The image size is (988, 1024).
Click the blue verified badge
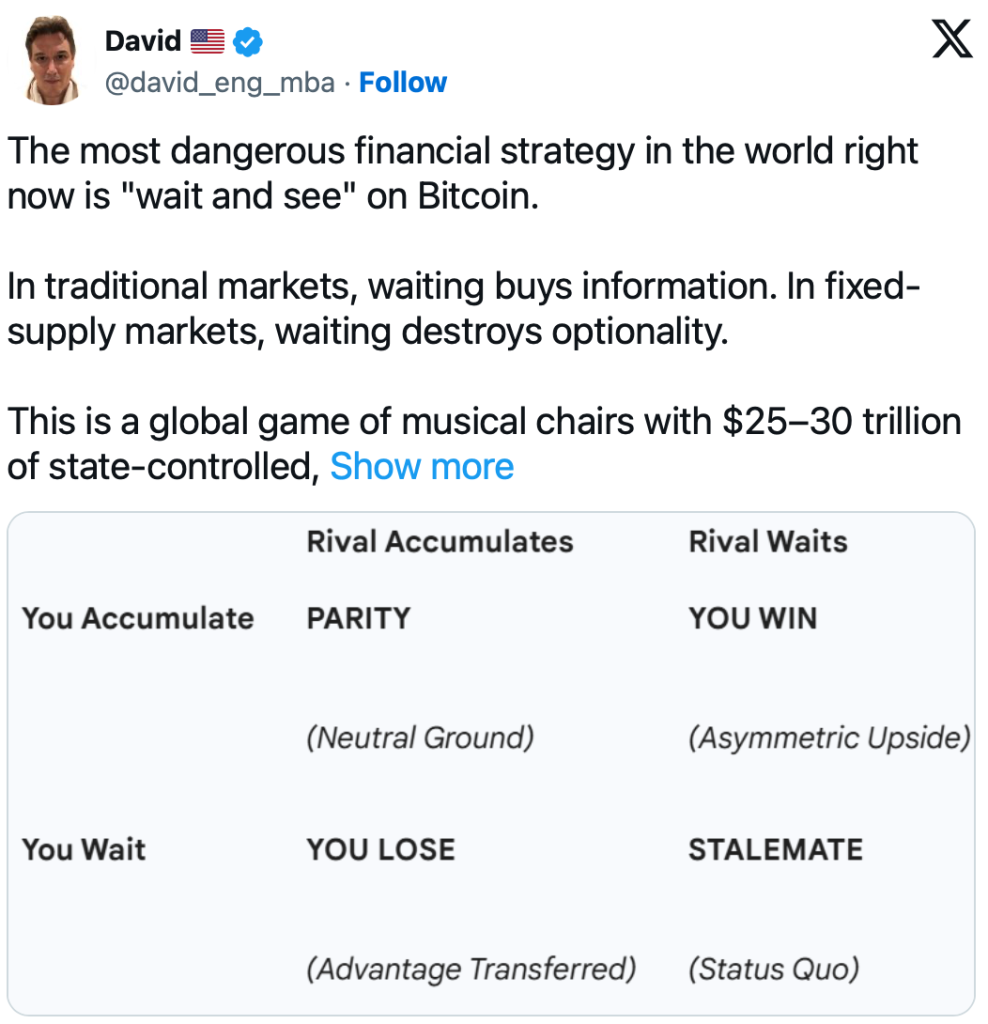247,41
